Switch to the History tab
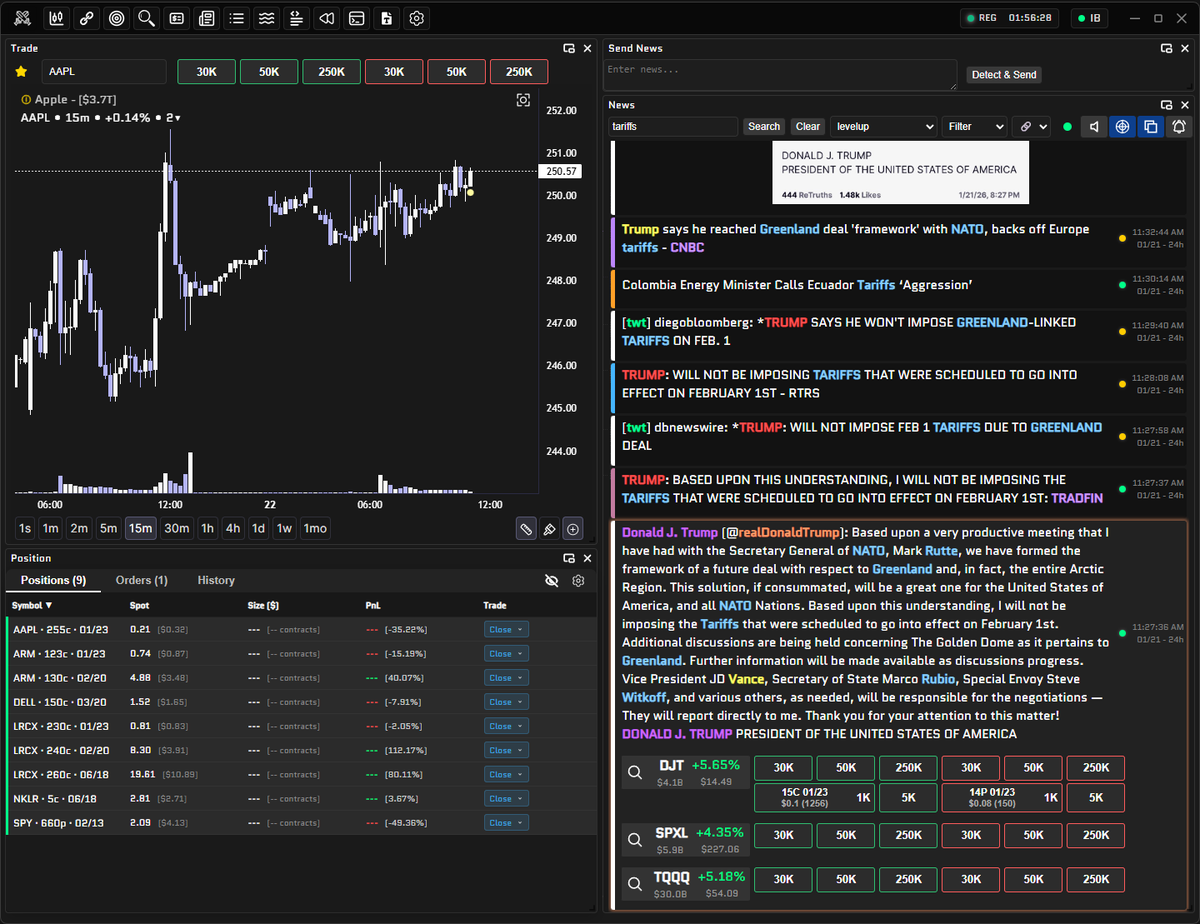This screenshot has width=1200, height=924. (216, 579)
